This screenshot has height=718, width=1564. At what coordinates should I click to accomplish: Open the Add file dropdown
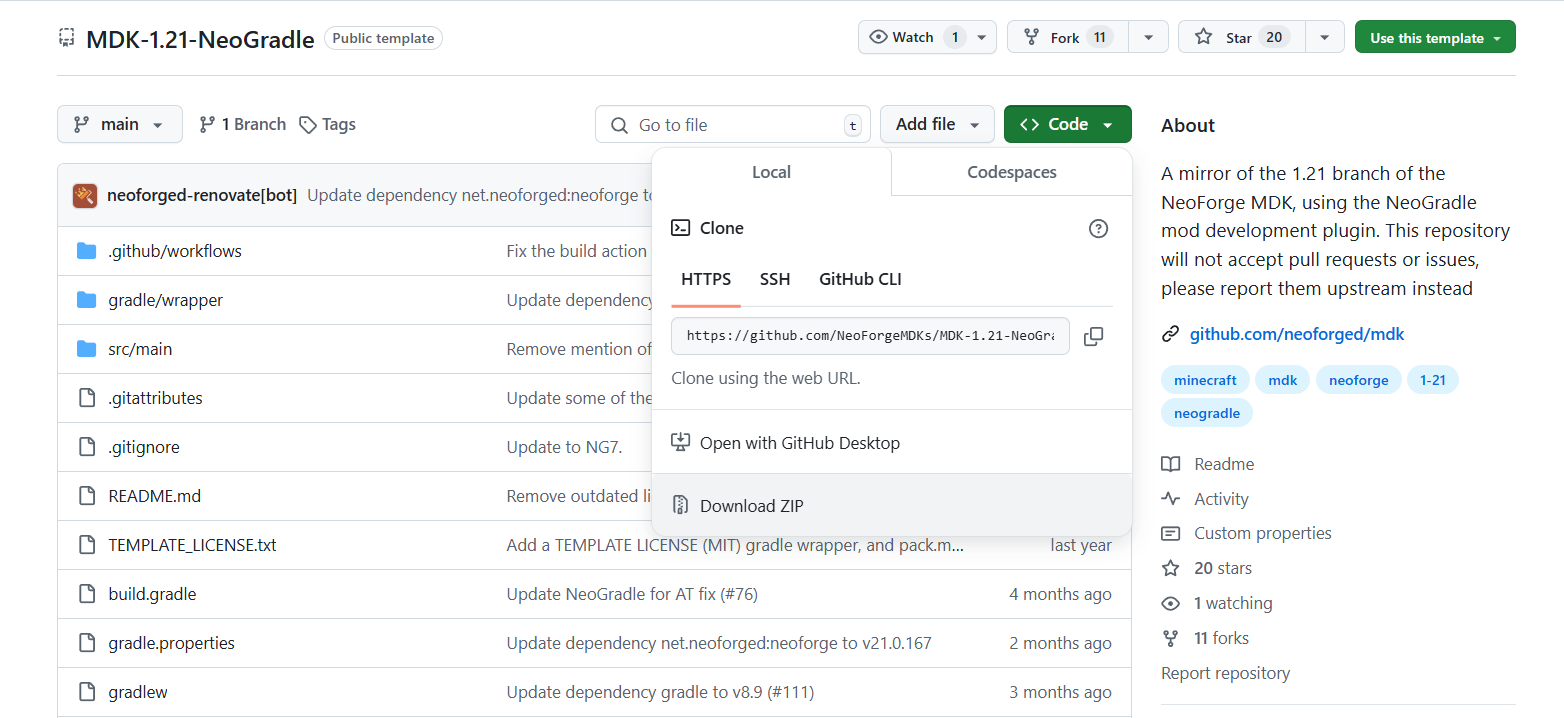(x=936, y=125)
